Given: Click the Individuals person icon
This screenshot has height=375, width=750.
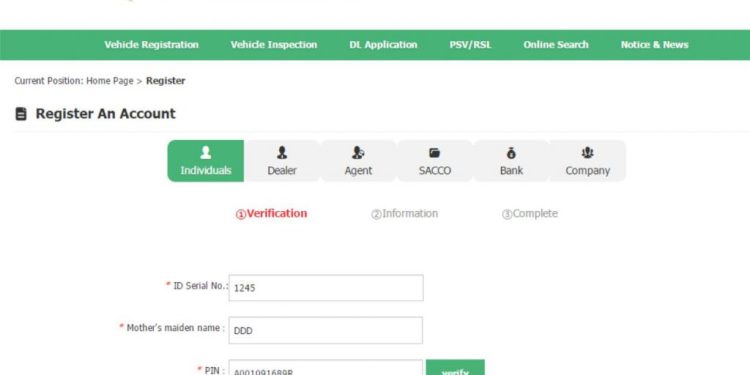Looking at the screenshot, I should (x=206, y=153).
